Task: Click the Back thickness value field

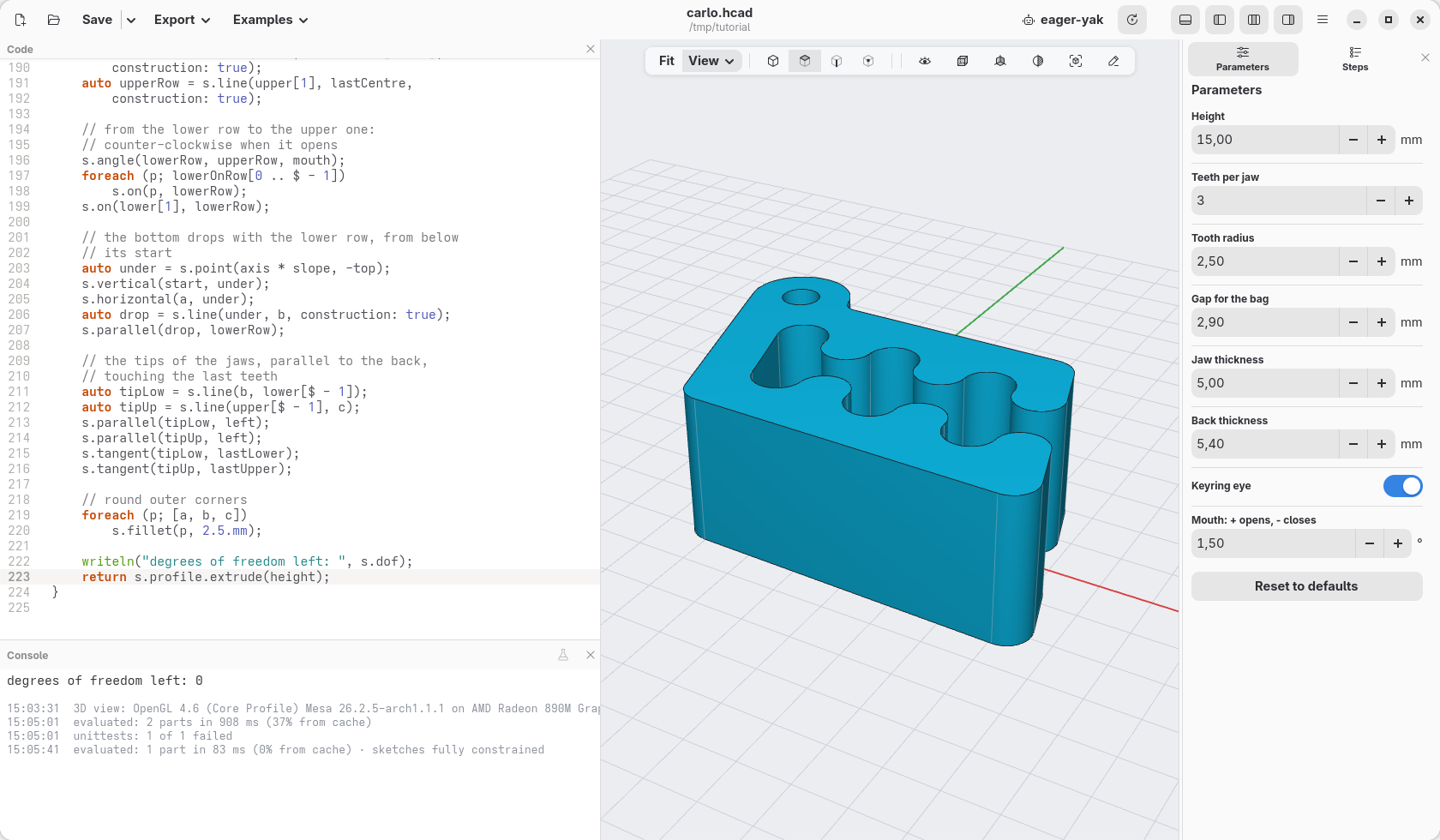Action: tap(1265, 444)
